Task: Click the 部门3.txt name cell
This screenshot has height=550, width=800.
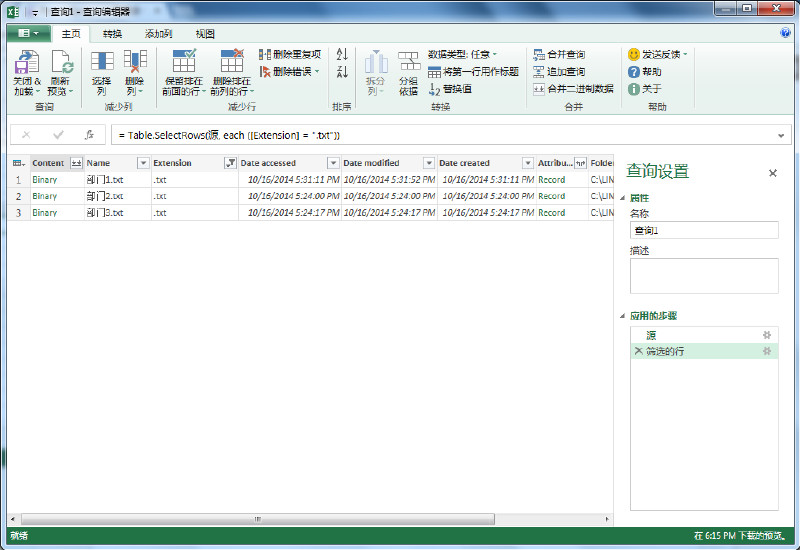Action: [117, 213]
